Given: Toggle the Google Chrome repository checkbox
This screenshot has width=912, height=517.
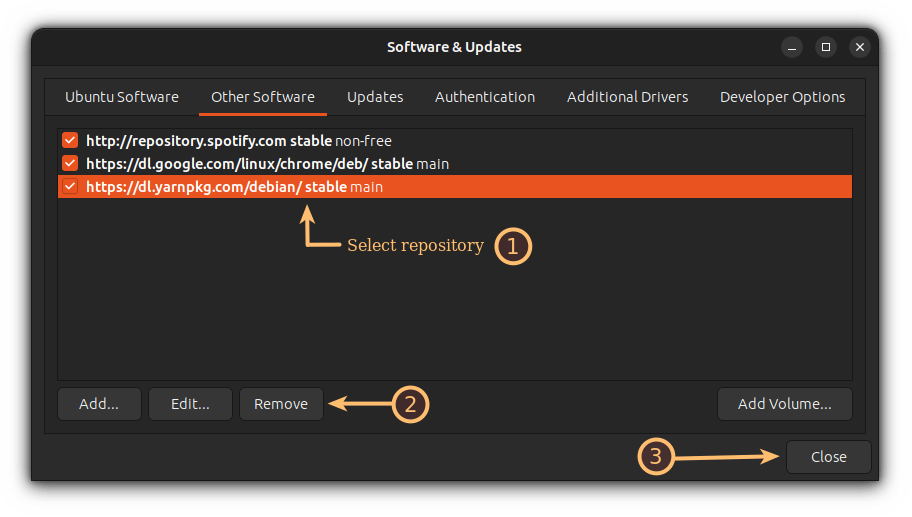Looking at the screenshot, I should (x=70, y=163).
